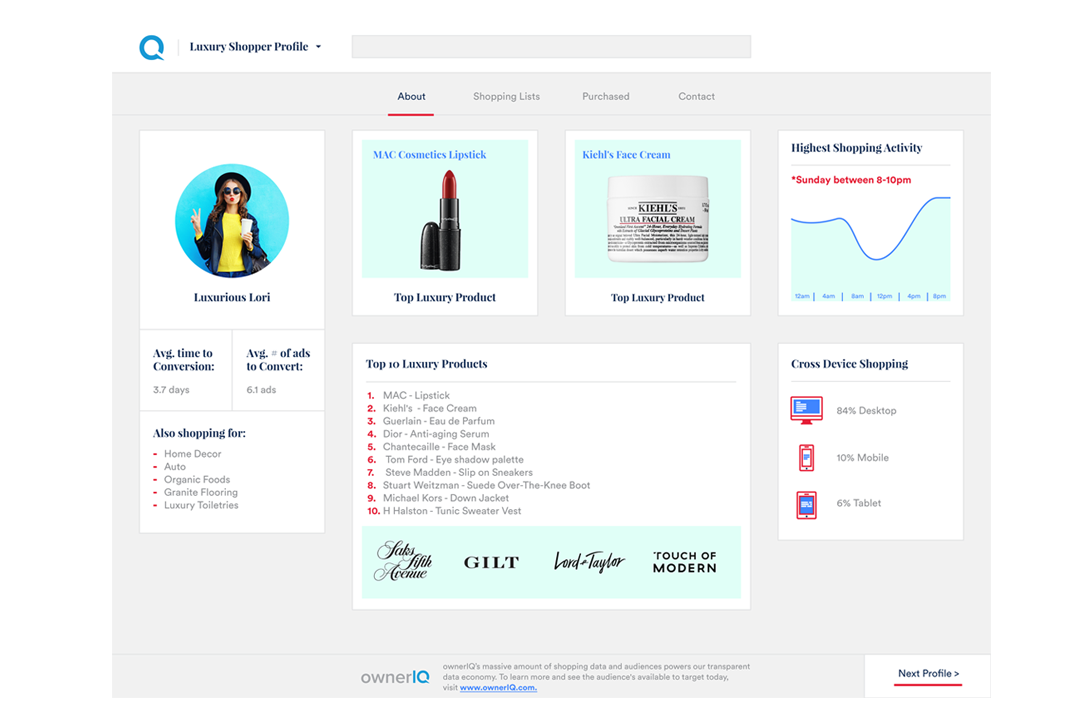
Task: Click the Tablet device icon
Action: [x=806, y=504]
